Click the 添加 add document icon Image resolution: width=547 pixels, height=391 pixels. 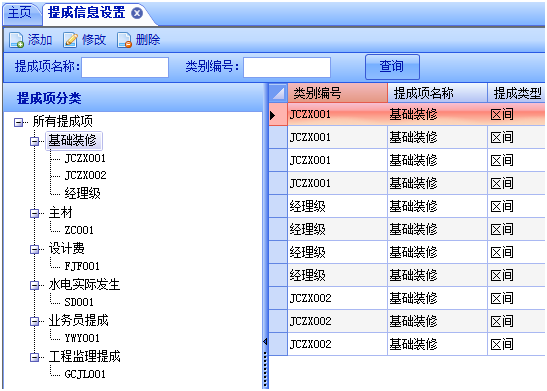(16, 40)
